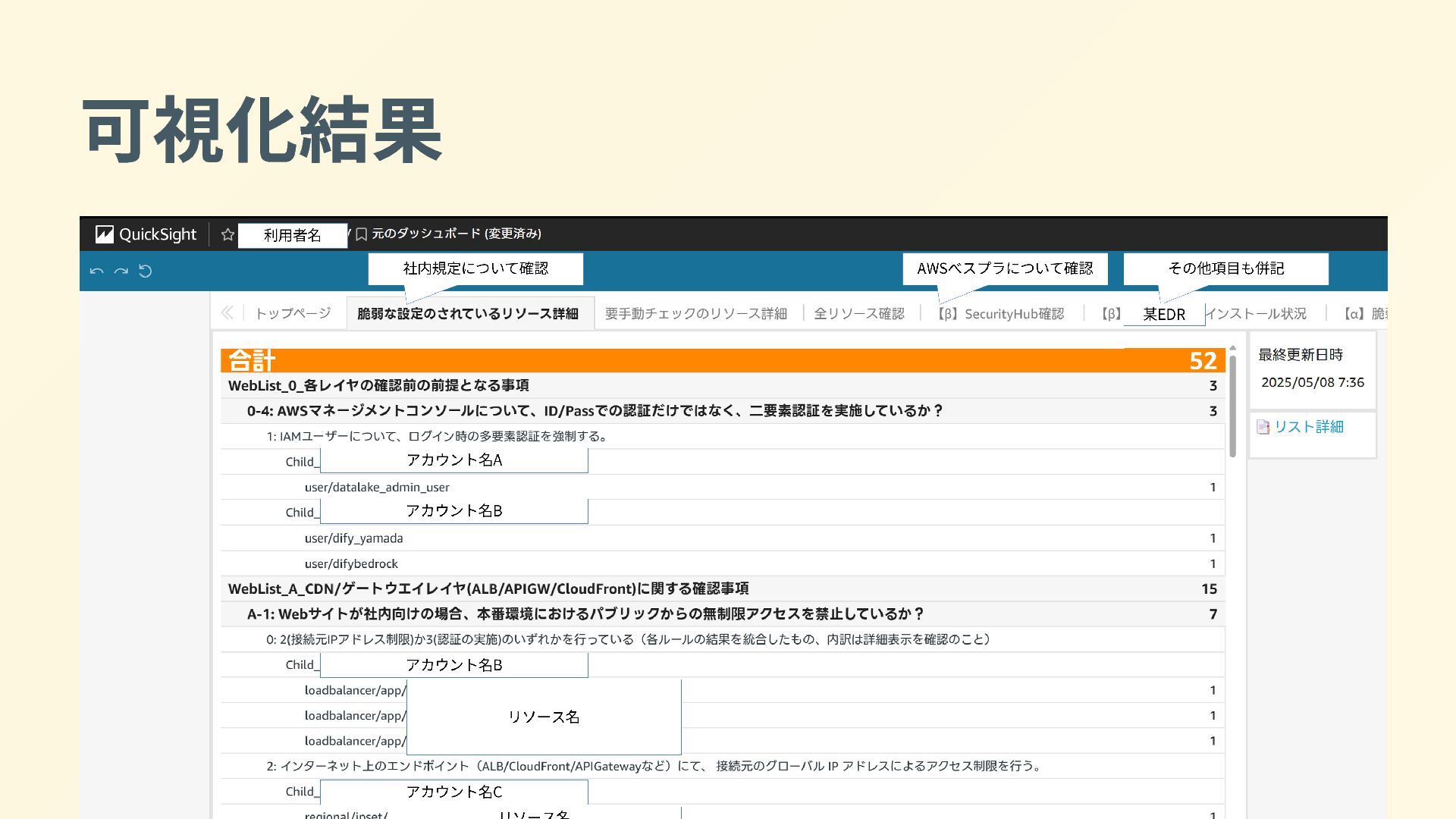Select the user/datalake_admin_user row

point(377,488)
